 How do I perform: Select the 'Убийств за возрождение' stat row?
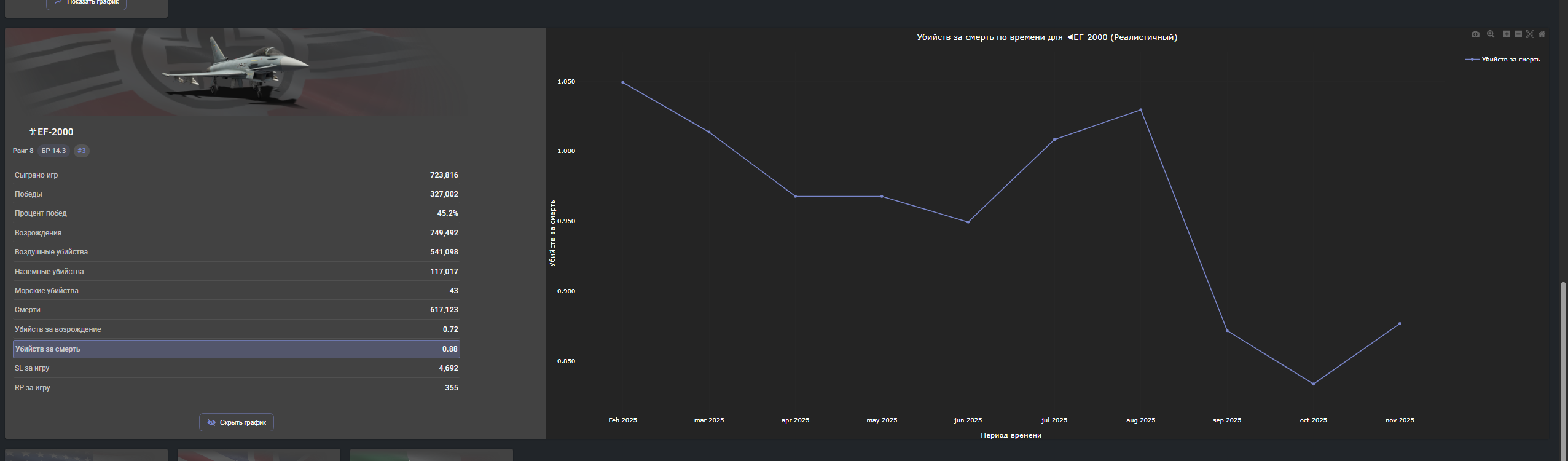pyautogui.click(x=237, y=329)
